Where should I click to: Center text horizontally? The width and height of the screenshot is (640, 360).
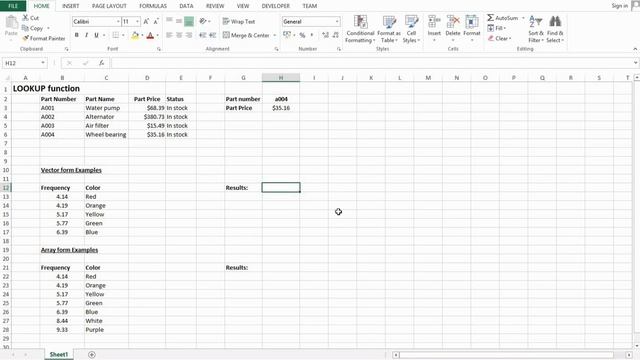179,36
